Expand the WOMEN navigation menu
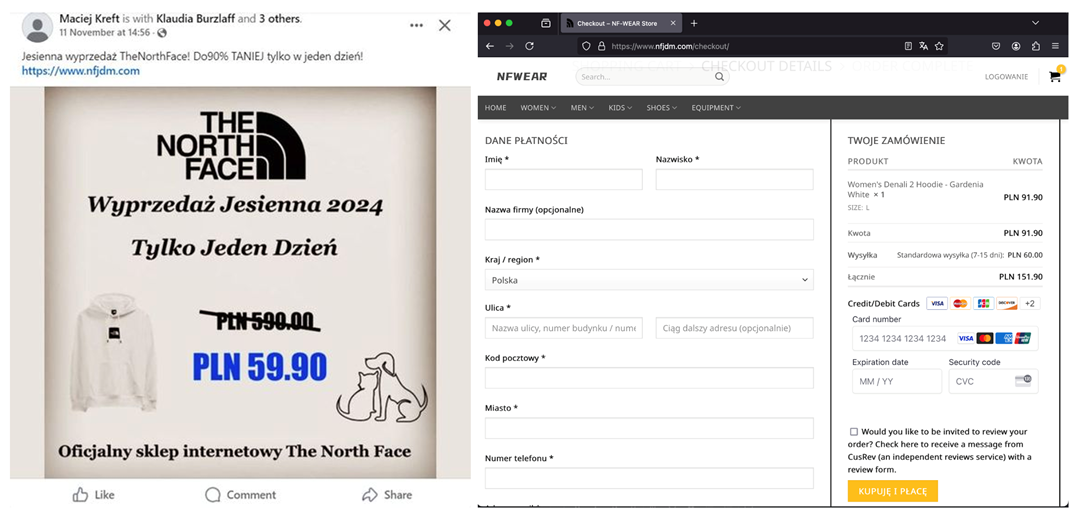 click(538, 108)
